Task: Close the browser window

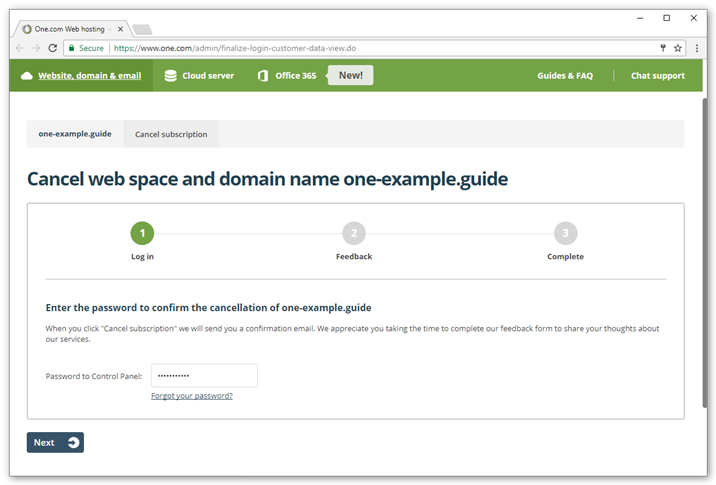Action: 694,18
